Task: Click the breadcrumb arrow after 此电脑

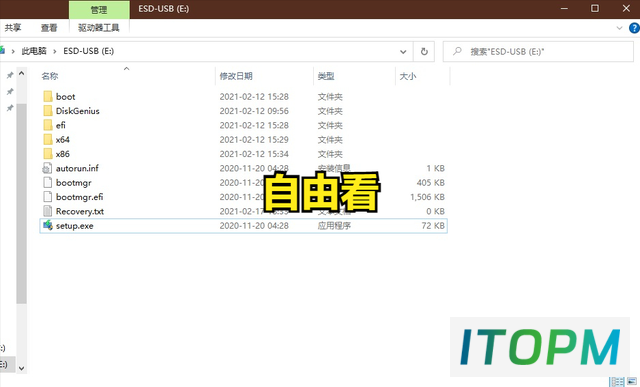Action: click(x=55, y=51)
